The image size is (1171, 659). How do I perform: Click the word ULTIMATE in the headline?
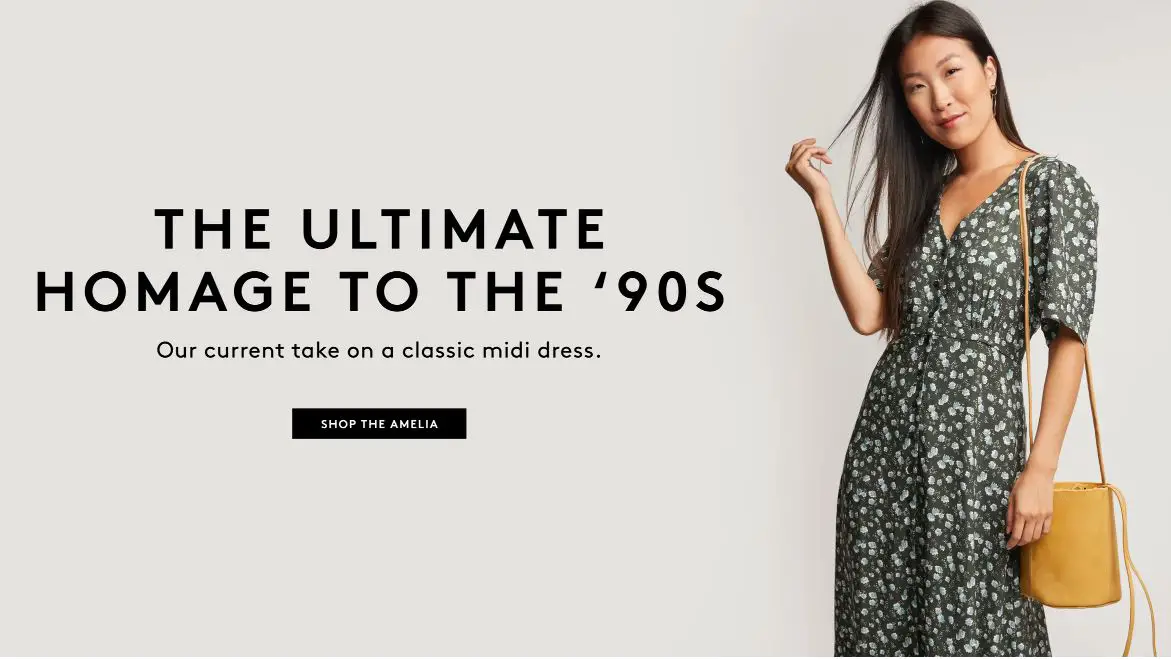454,229
